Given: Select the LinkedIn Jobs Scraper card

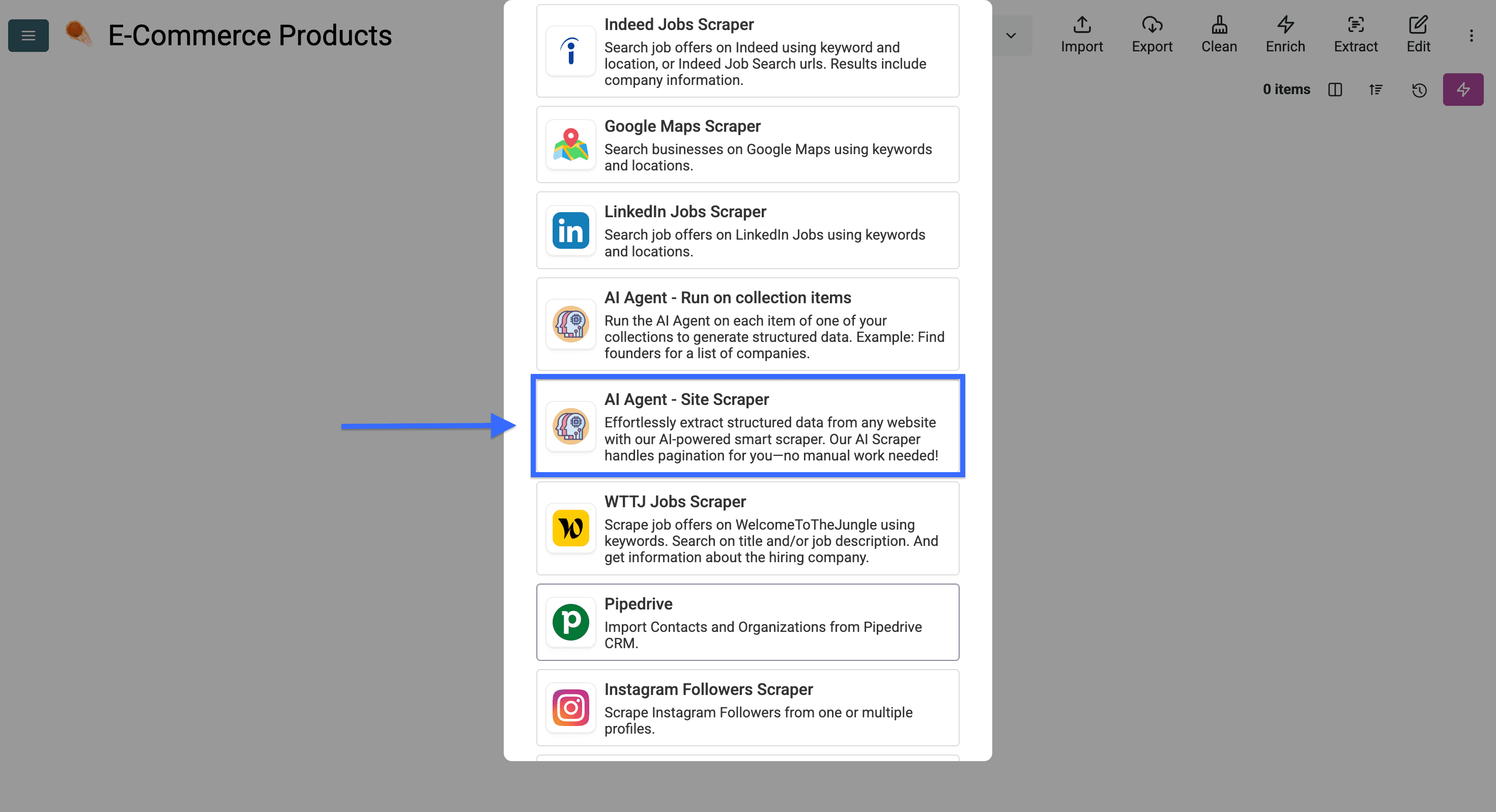Looking at the screenshot, I should [x=747, y=230].
